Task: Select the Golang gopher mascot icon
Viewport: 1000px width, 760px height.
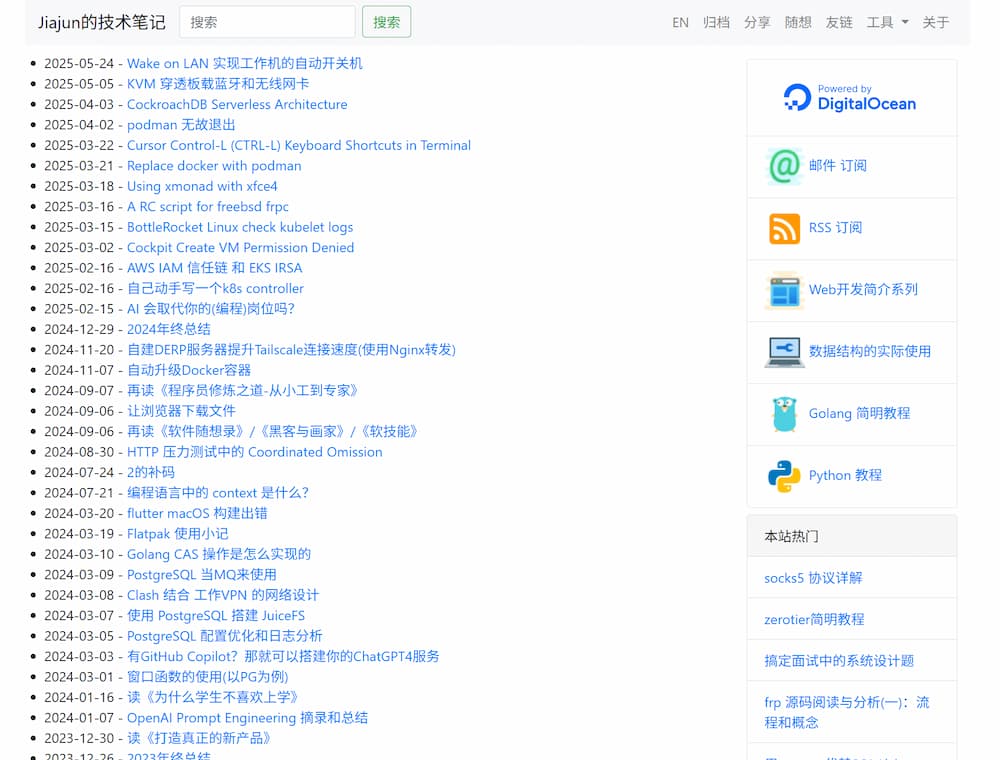Action: (x=785, y=413)
